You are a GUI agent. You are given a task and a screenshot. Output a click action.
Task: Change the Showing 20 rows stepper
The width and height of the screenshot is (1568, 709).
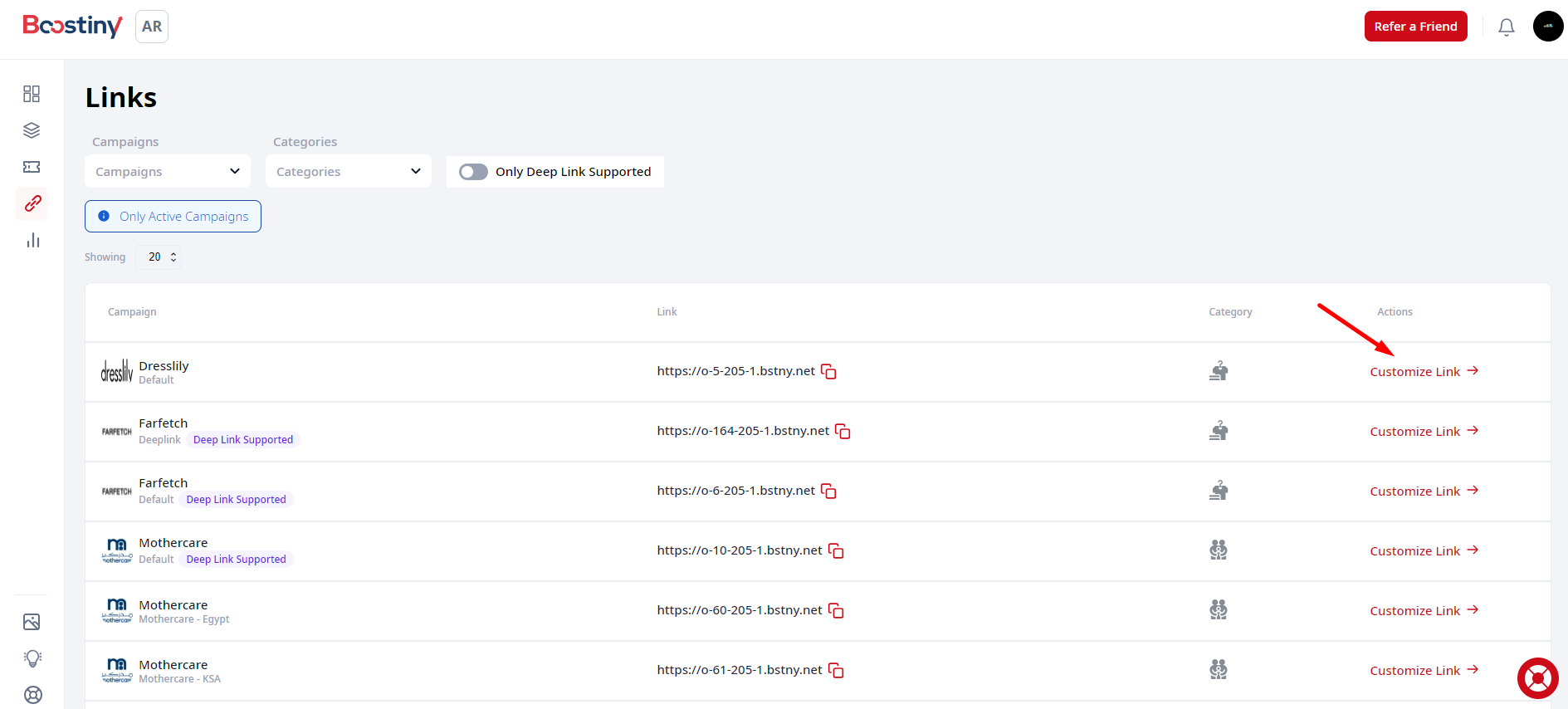[159, 257]
